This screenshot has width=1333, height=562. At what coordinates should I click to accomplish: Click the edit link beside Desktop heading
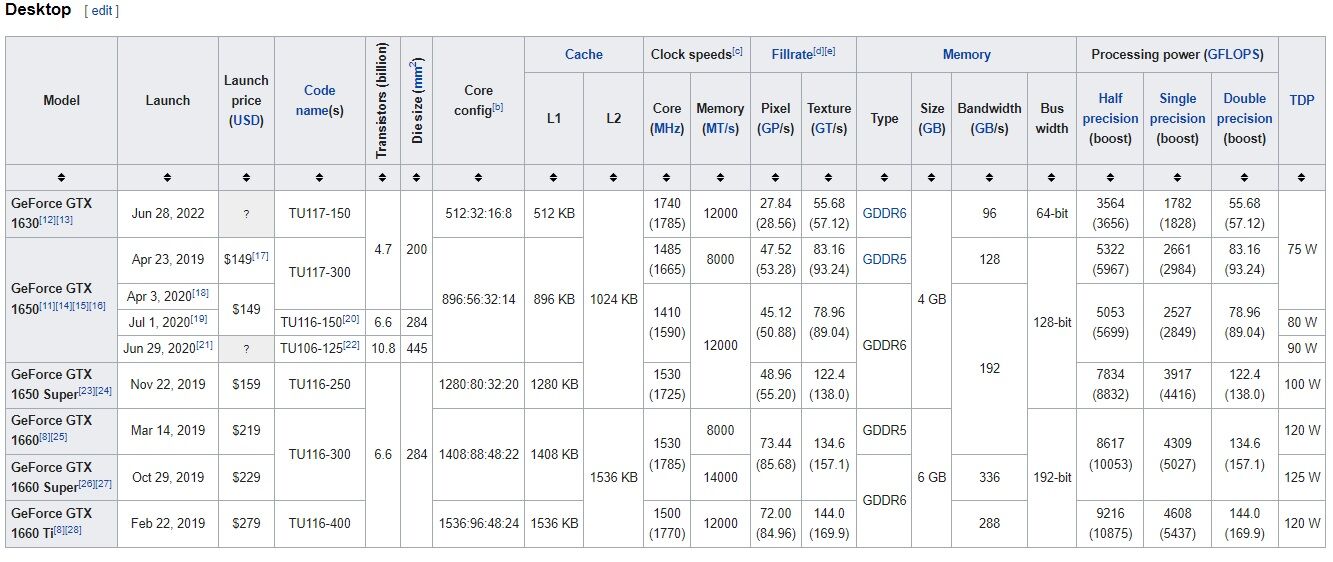click(x=102, y=11)
